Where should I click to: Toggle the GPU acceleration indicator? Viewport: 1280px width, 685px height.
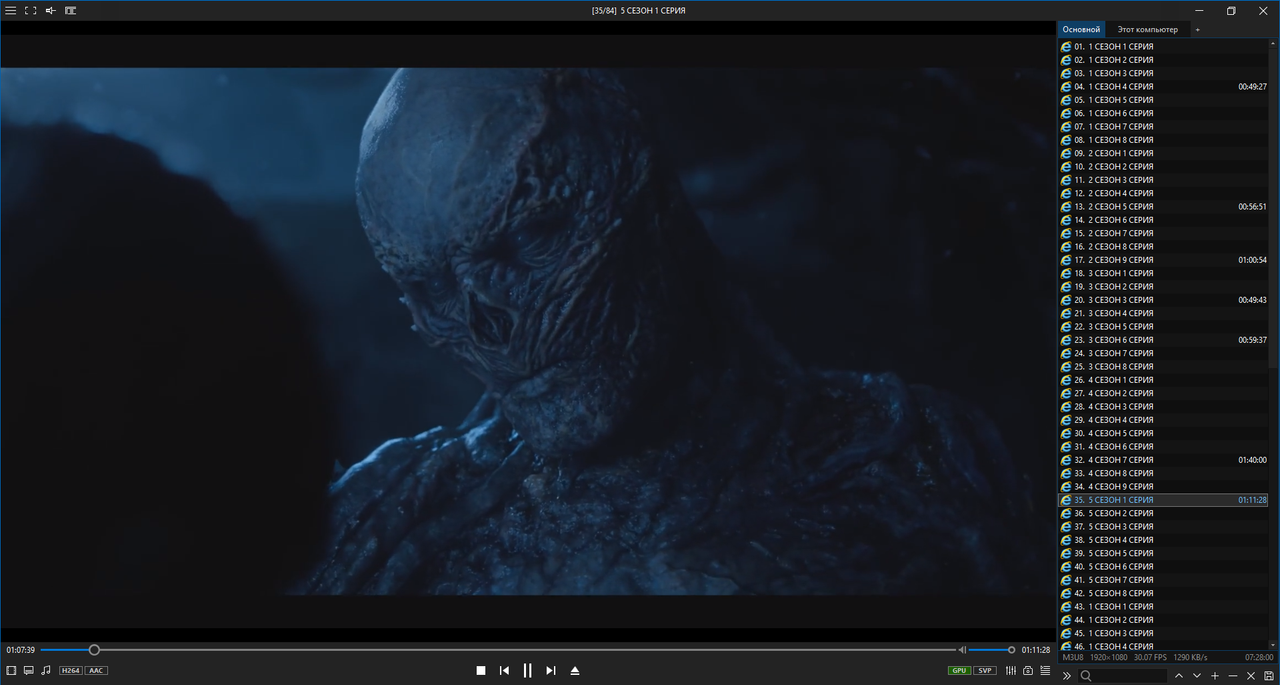pyautogui.click(x=960, y=670)
